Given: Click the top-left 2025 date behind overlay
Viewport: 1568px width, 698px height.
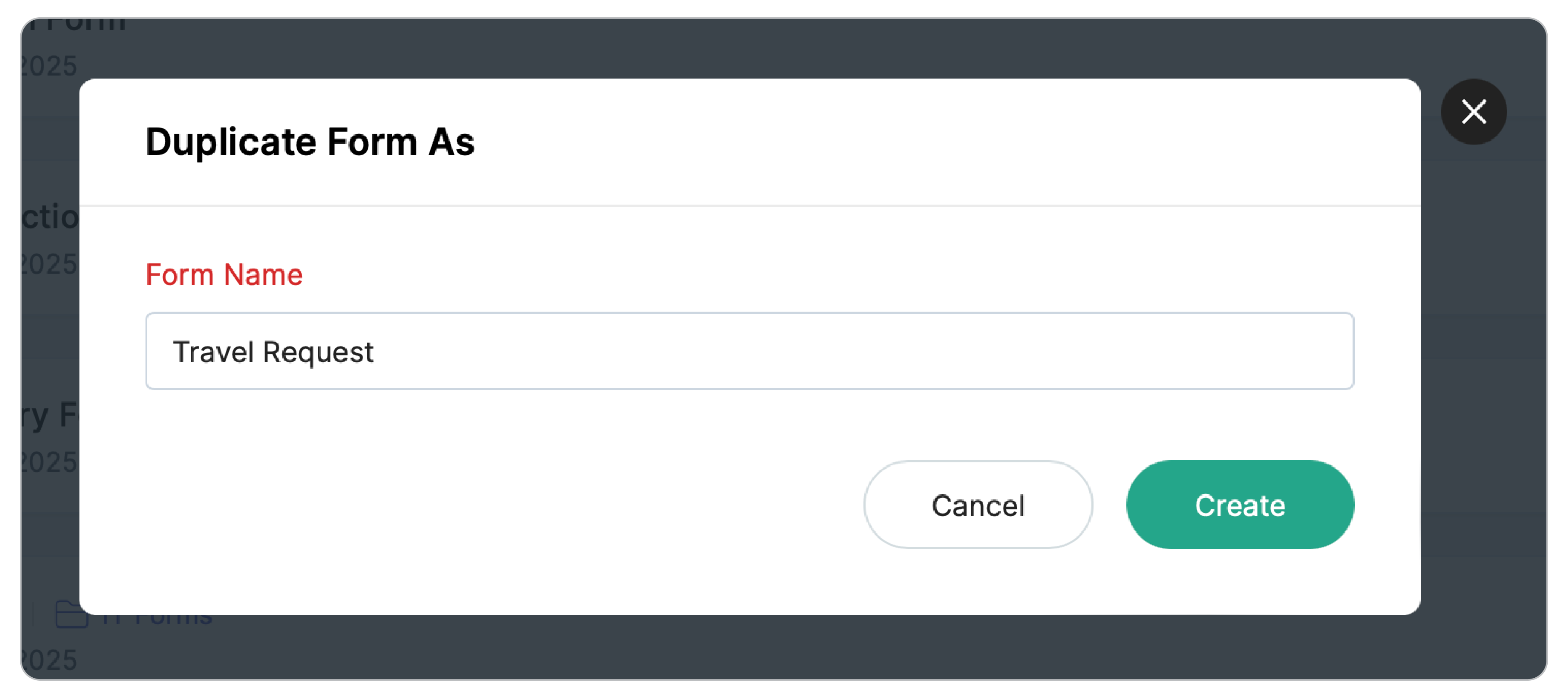Looking at the screenshot, I should (49, 66).
